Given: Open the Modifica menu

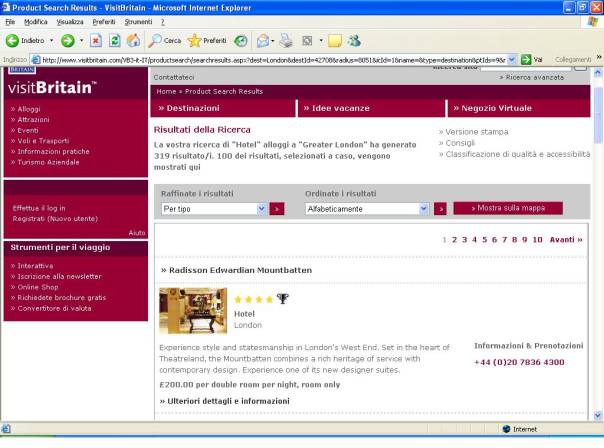Looking at the screenshot, I should [x=36, y=22].
